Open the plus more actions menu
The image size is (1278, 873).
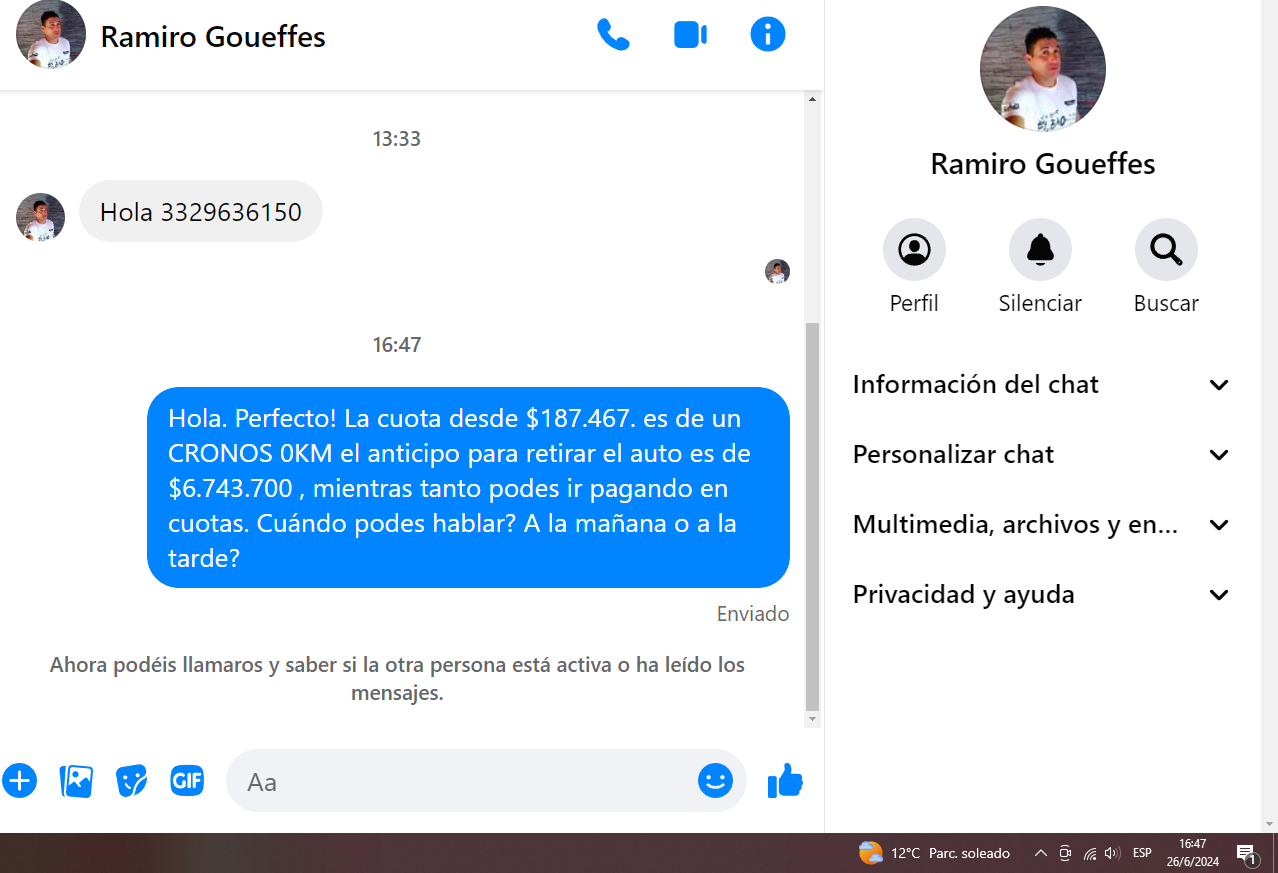19,781
